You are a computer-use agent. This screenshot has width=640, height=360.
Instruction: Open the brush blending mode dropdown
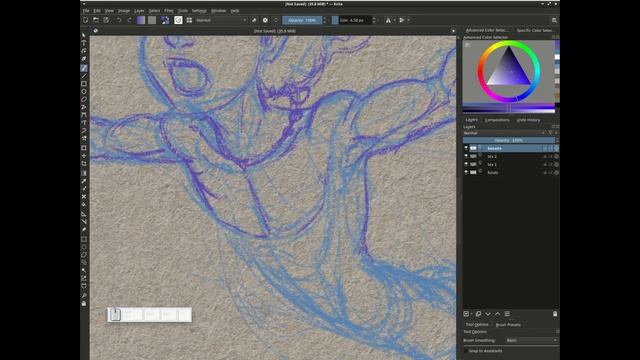(221, 20)
